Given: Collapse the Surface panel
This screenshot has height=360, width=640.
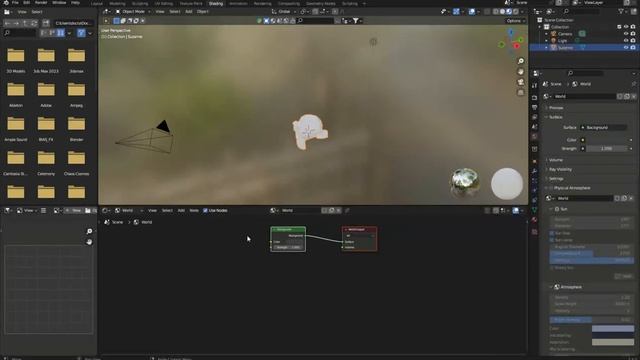Looking at the screenshot, I should coord(555,117).
